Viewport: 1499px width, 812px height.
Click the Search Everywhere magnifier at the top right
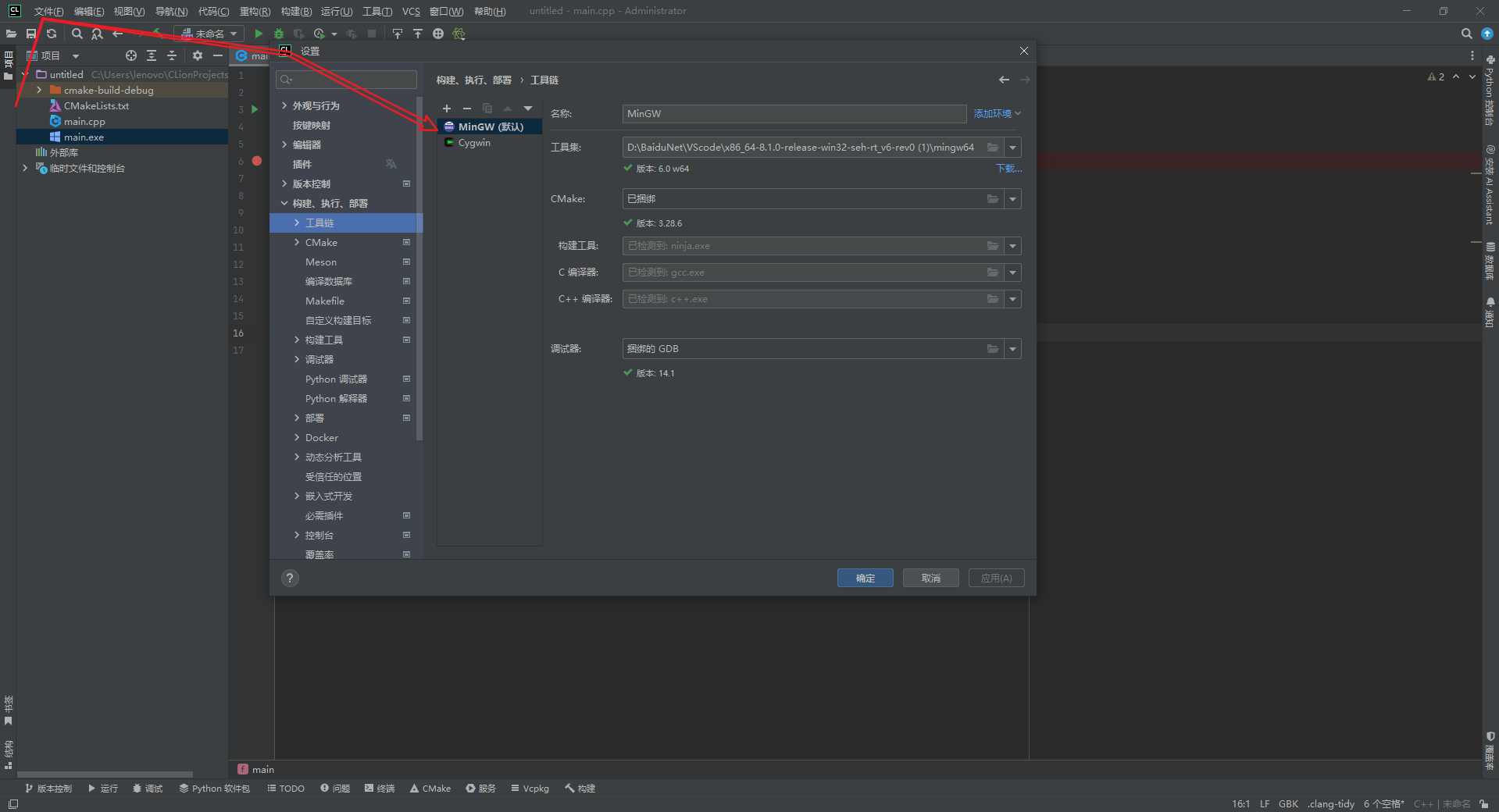[x=1466, y=34]
